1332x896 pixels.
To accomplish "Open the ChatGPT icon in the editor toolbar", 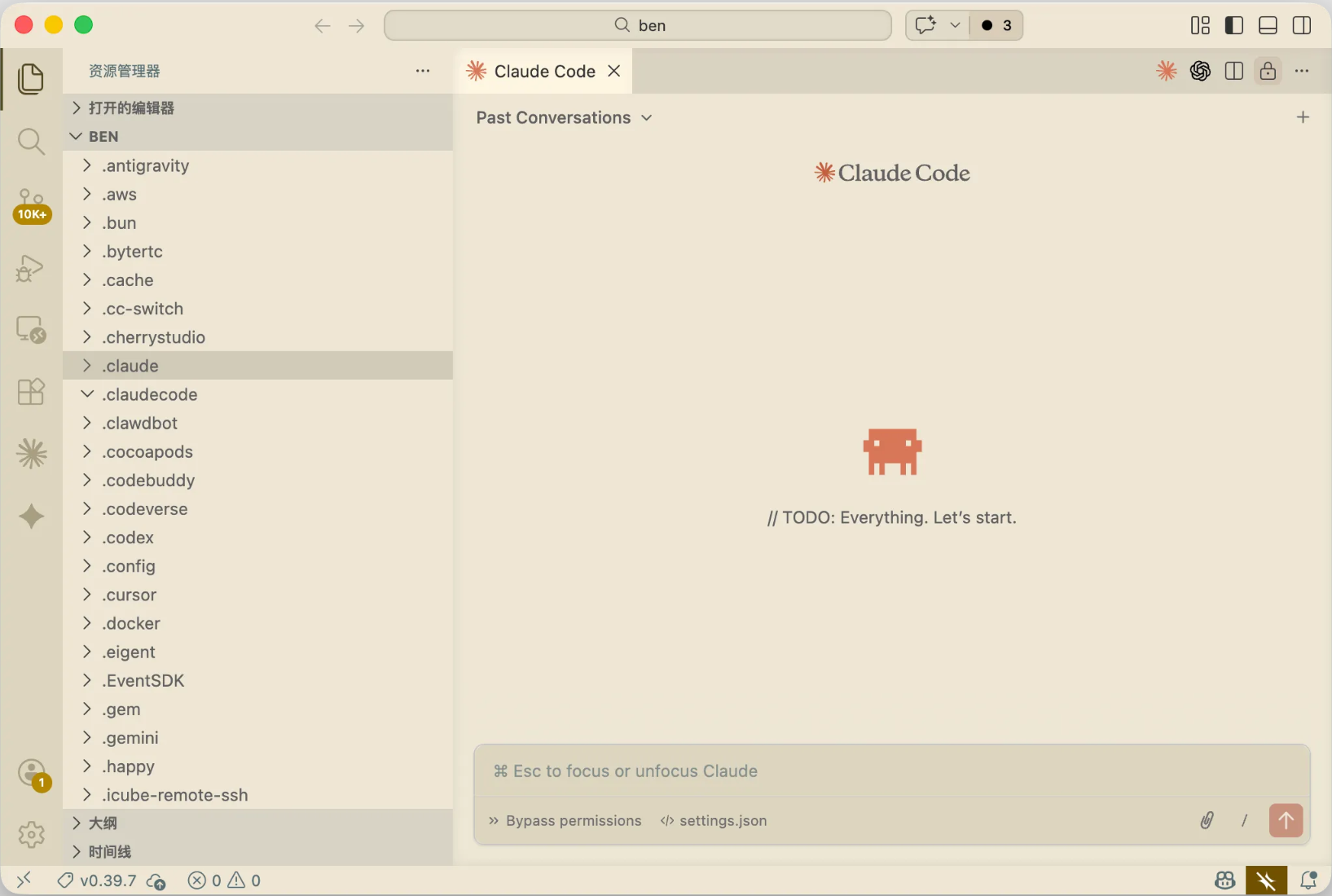I will click(x=1200, y=71).
